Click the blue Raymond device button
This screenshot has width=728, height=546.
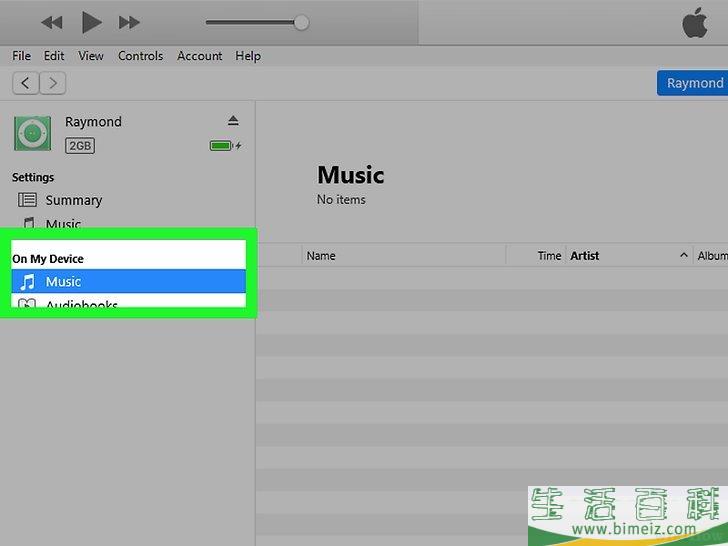(692, 83)
